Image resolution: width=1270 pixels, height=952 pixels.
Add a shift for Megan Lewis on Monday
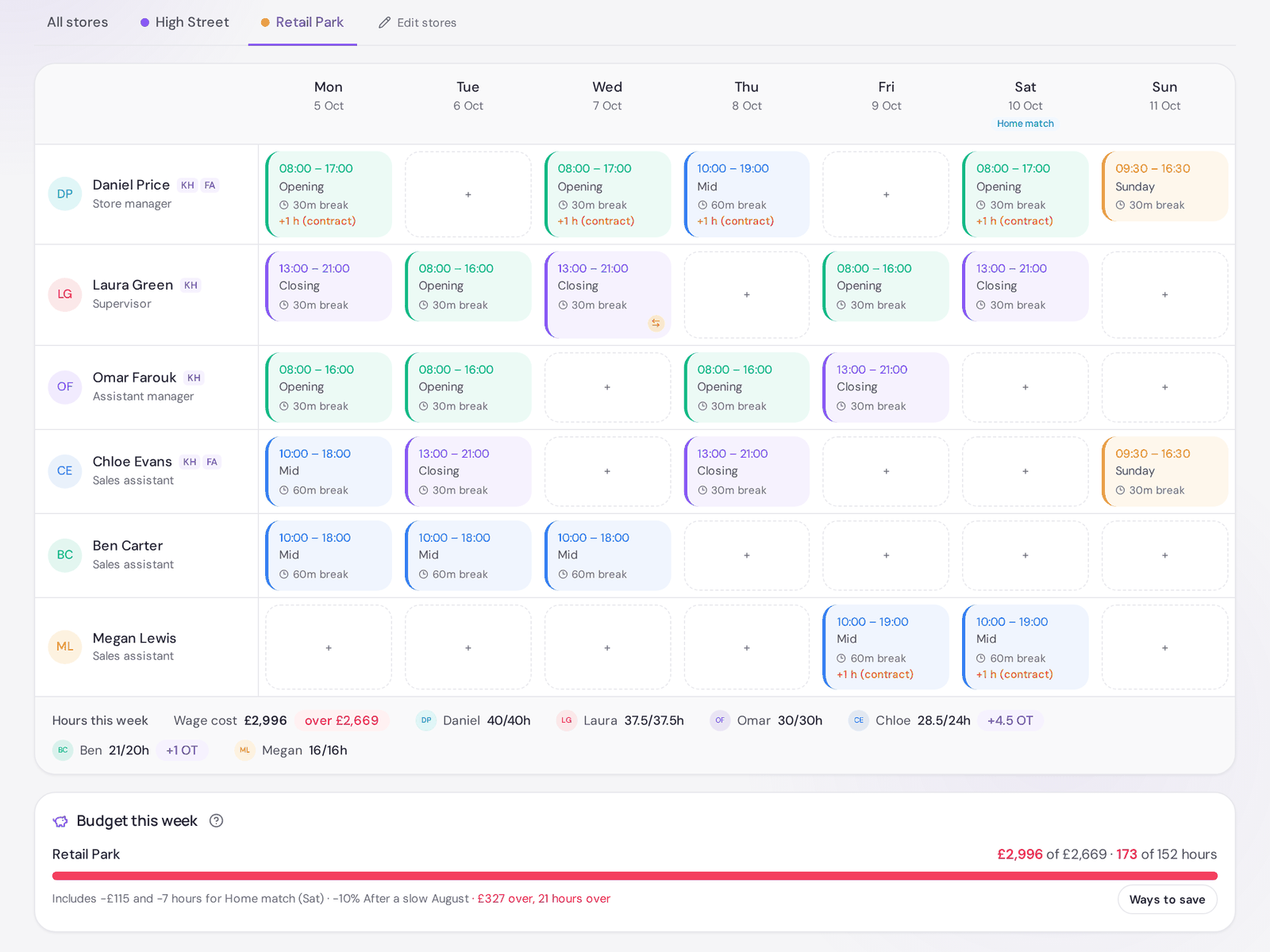point(329,647)
